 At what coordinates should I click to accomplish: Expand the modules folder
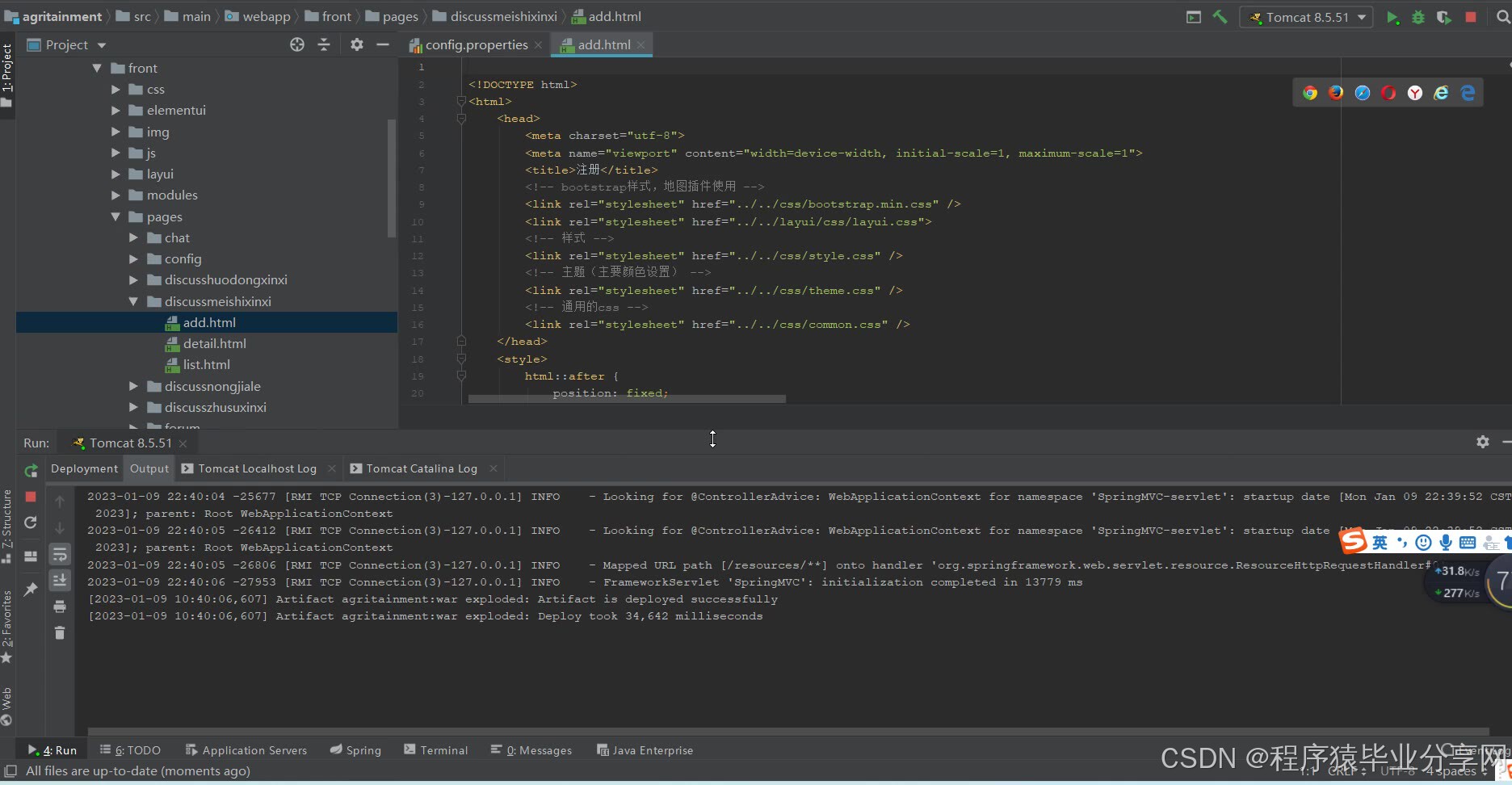tap(115, 195)
